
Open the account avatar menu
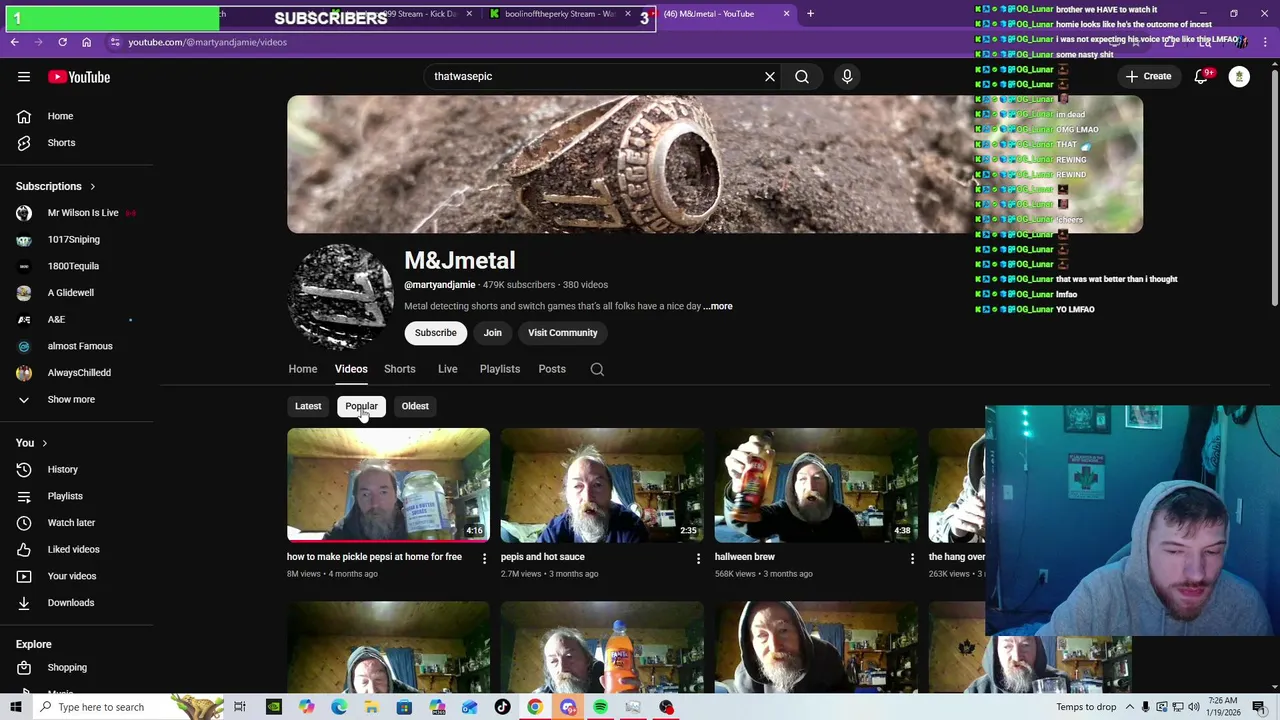[x=1239, y=77]
